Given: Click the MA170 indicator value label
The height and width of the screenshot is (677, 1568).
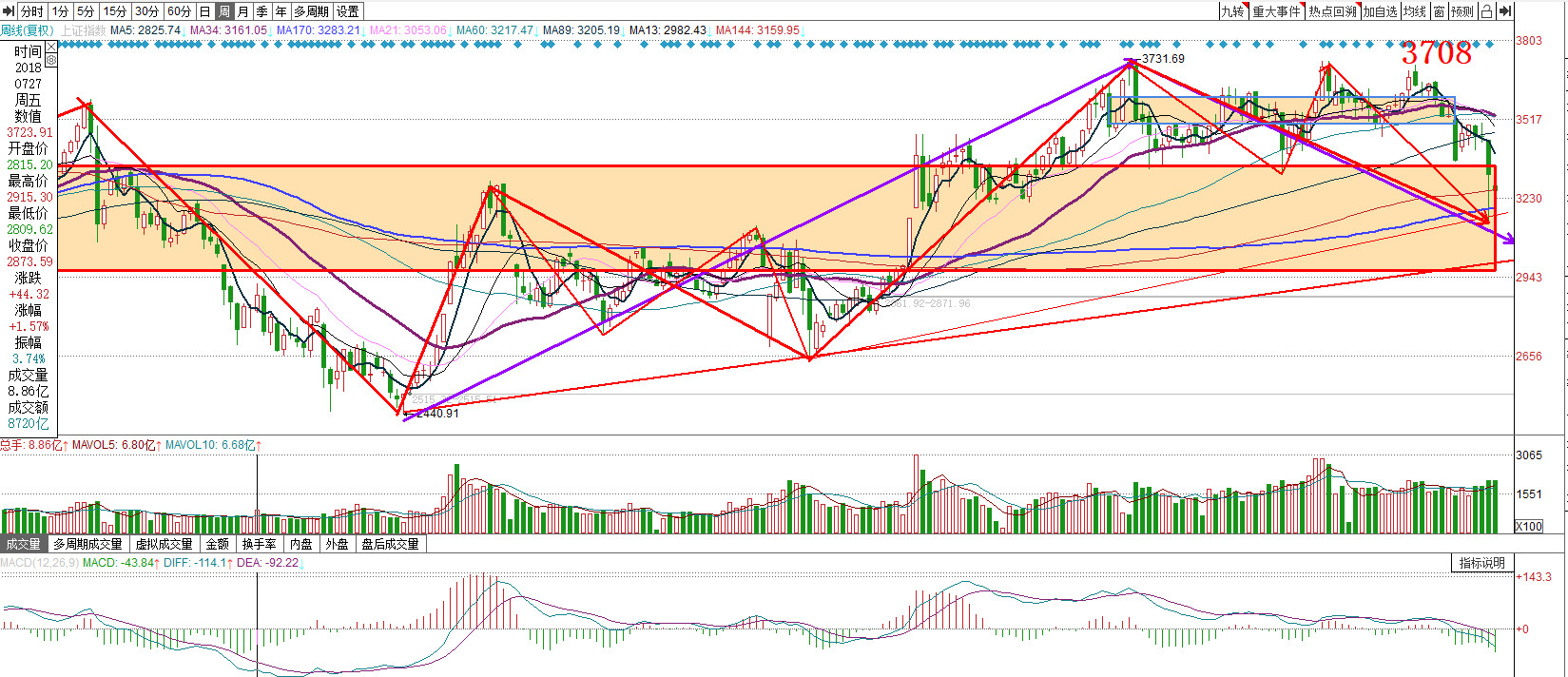Looking at the screenshot, I should (x=319, y=30).
